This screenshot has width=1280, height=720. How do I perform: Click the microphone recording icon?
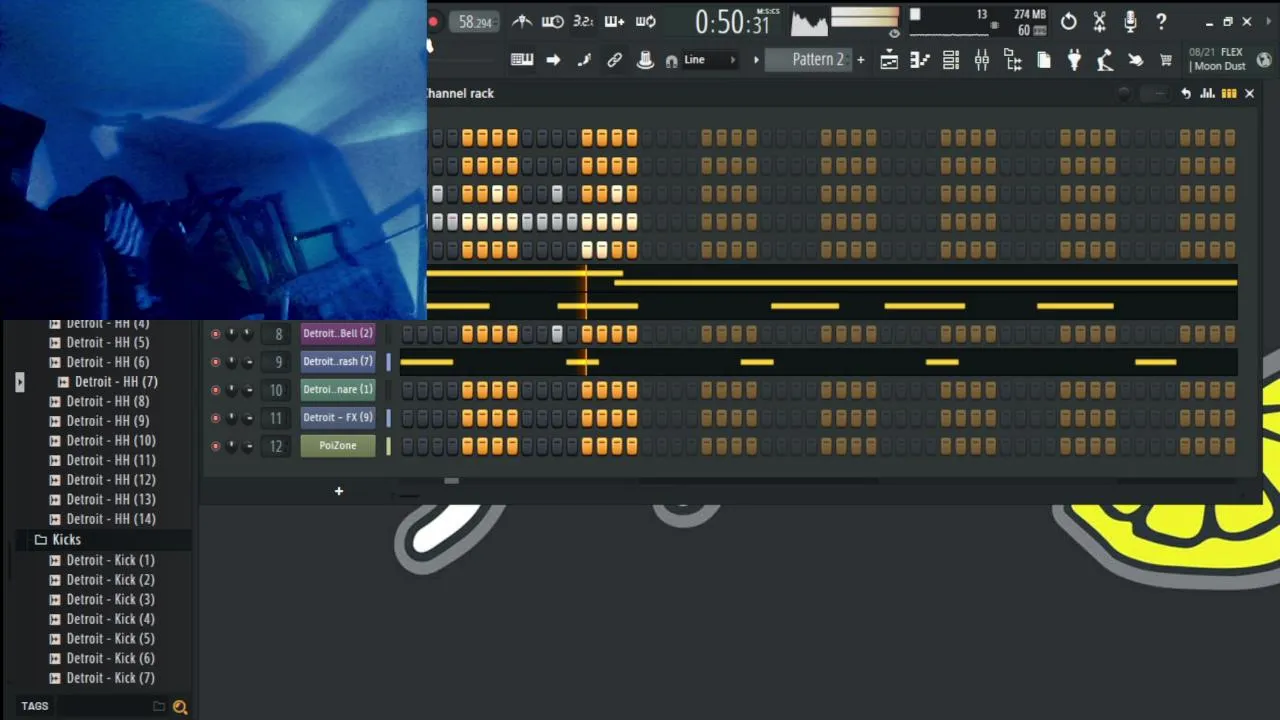[1130, 21]
